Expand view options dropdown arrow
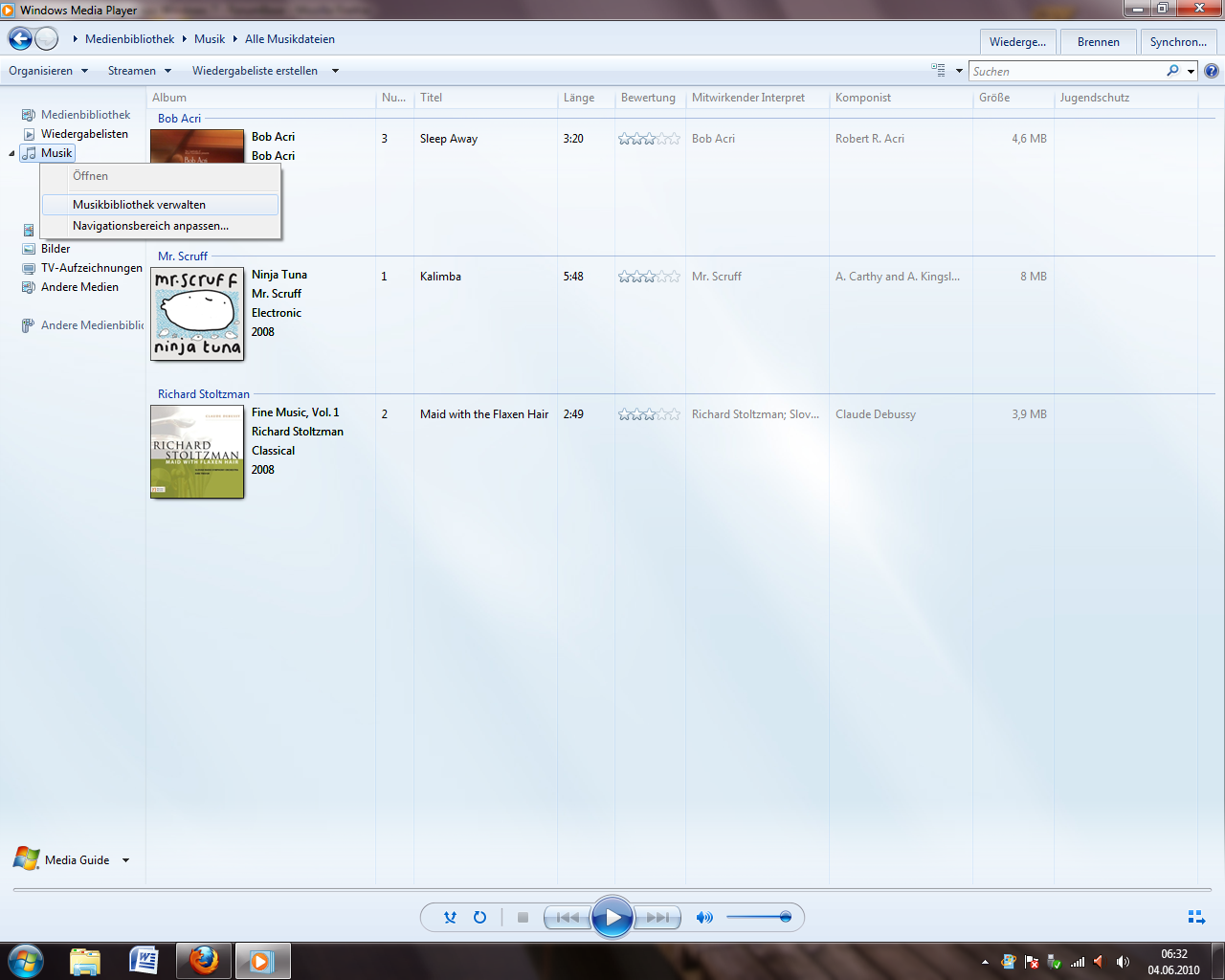Viewport: 1225px width, 980px height. (x=959, y=71)
